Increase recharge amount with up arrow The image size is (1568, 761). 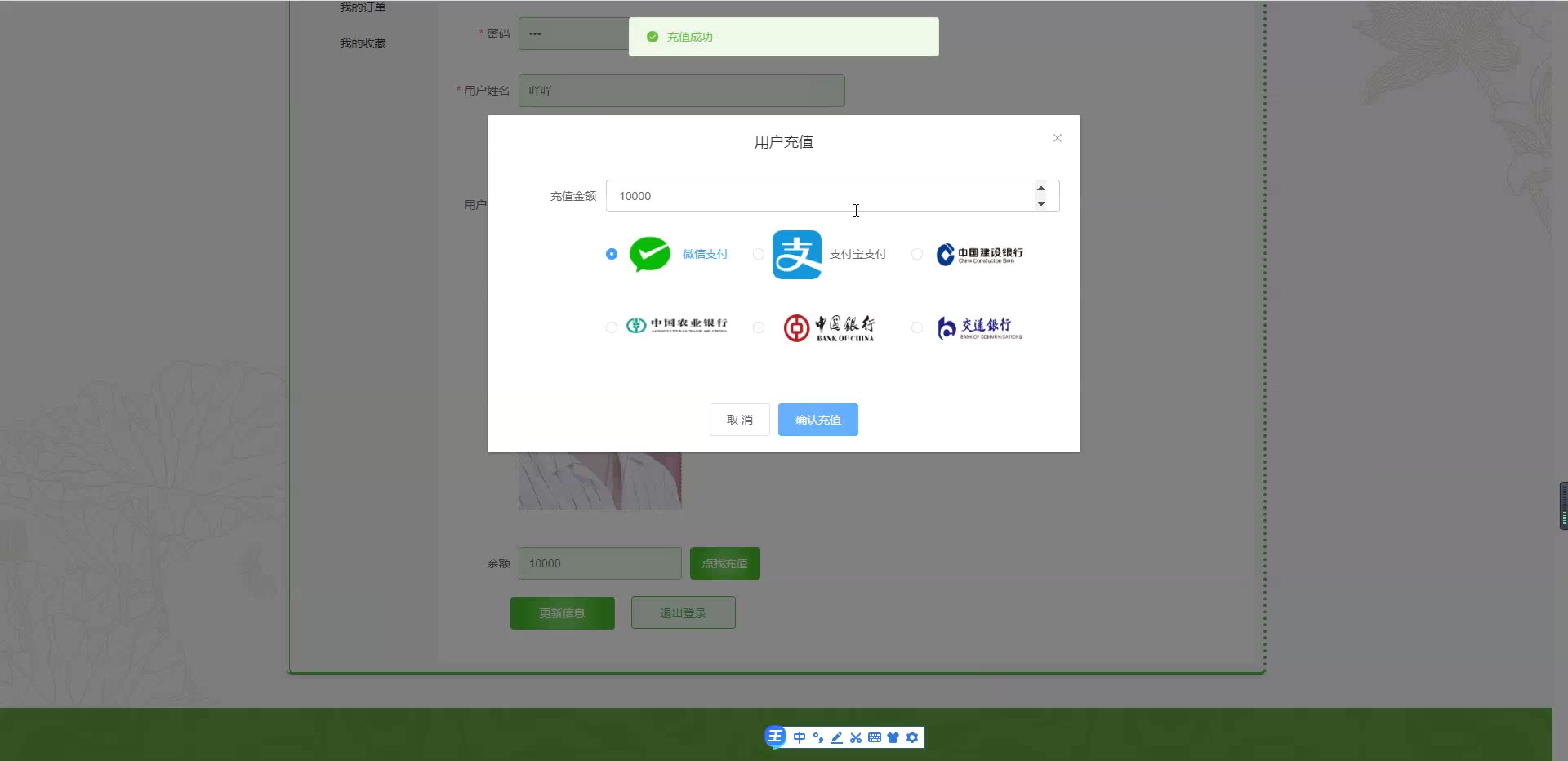1041,189
